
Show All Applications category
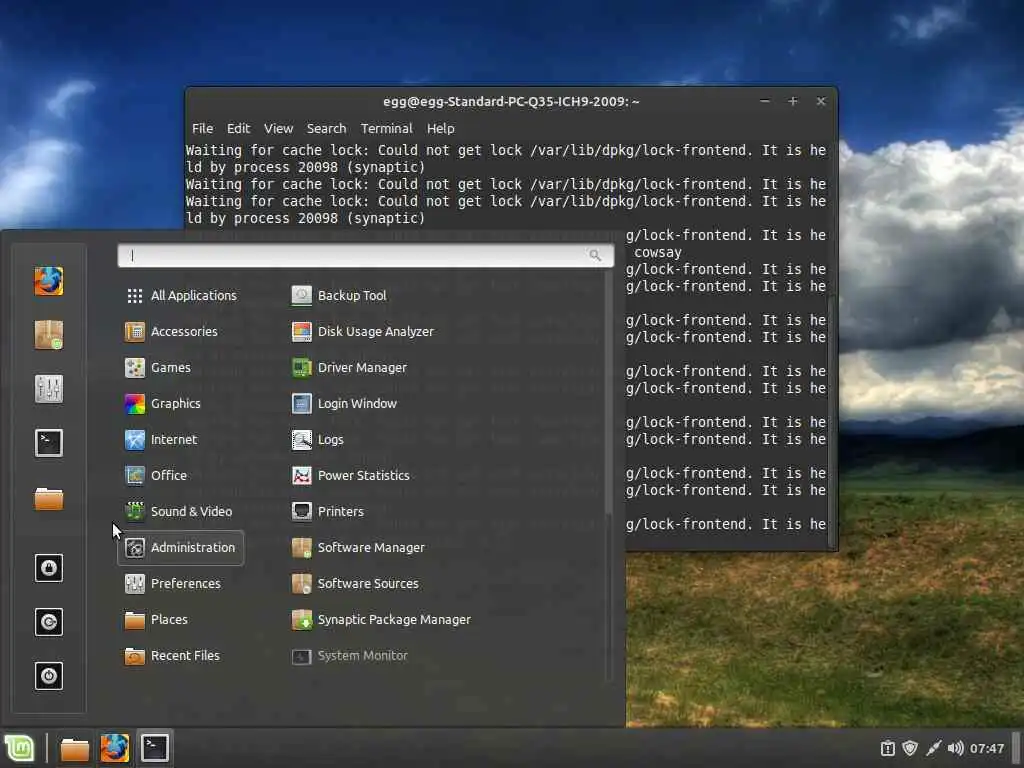(181, 296)
